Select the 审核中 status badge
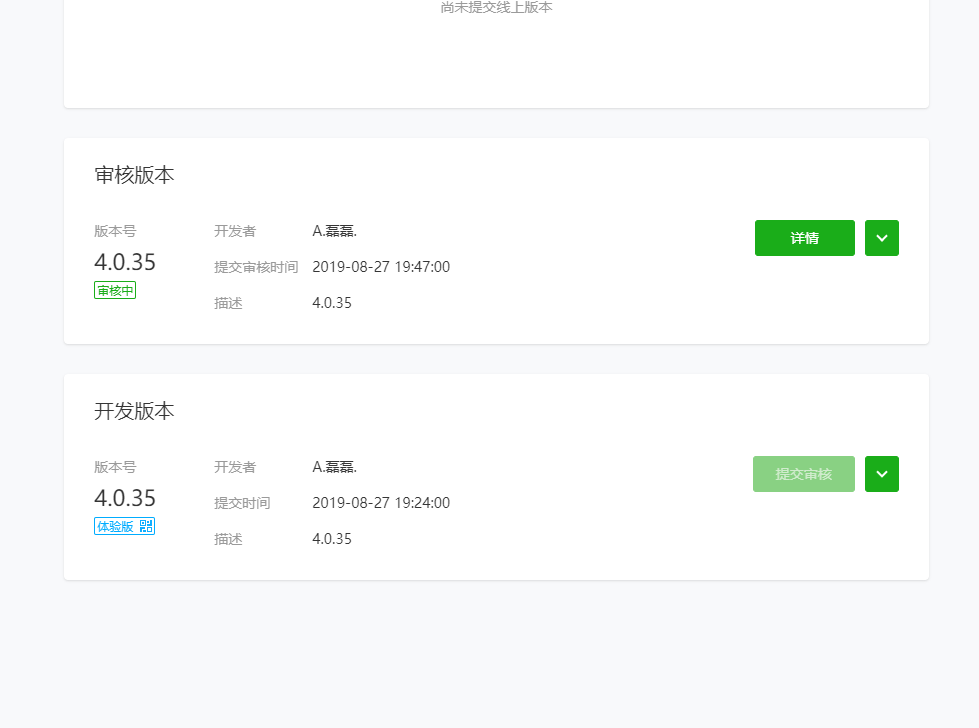979x728 pixels. point(115,290)
